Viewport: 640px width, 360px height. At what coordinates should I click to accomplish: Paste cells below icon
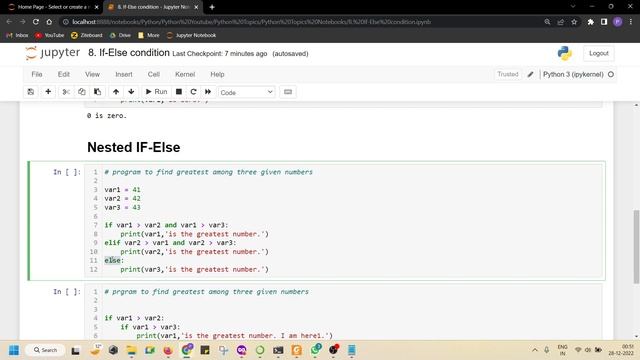[x=98, y=92]
